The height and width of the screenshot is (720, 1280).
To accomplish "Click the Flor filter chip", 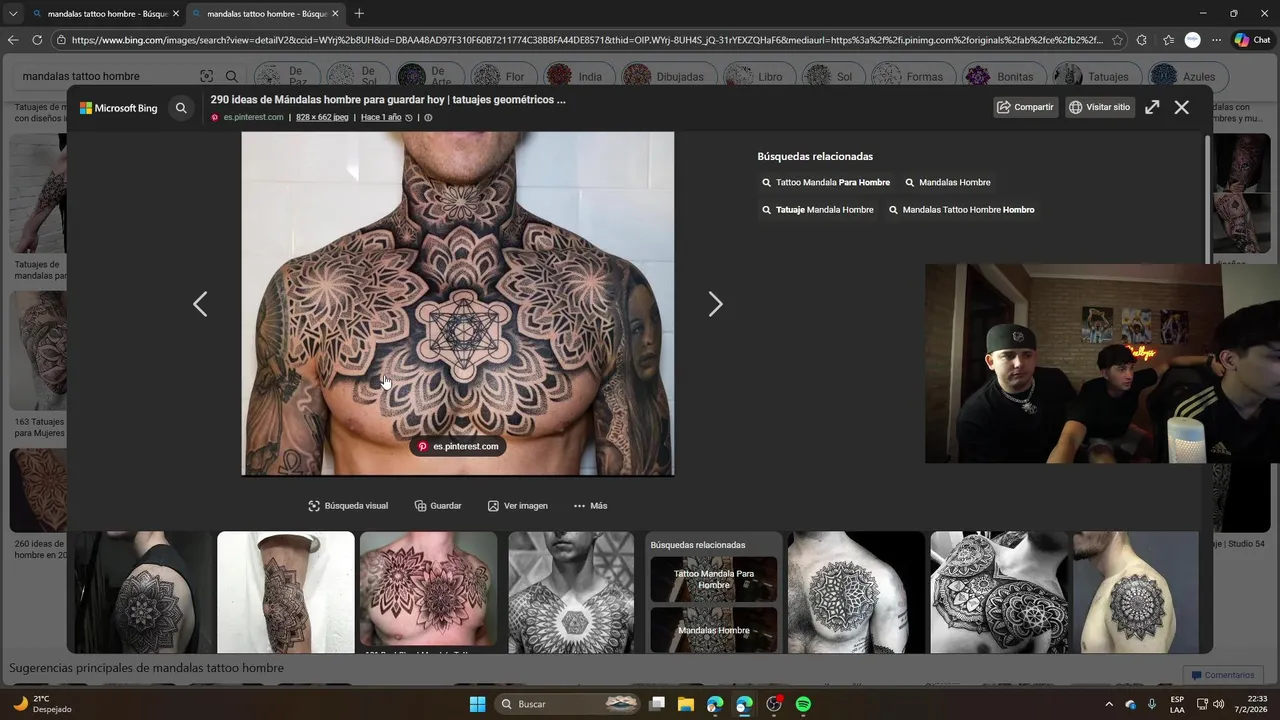I will coord(503,76).
